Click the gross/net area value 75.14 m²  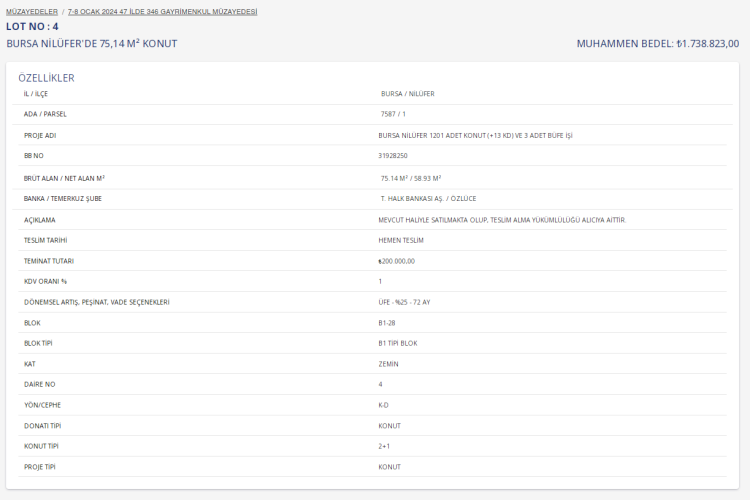pyautogui.click(x=412, y=177)
